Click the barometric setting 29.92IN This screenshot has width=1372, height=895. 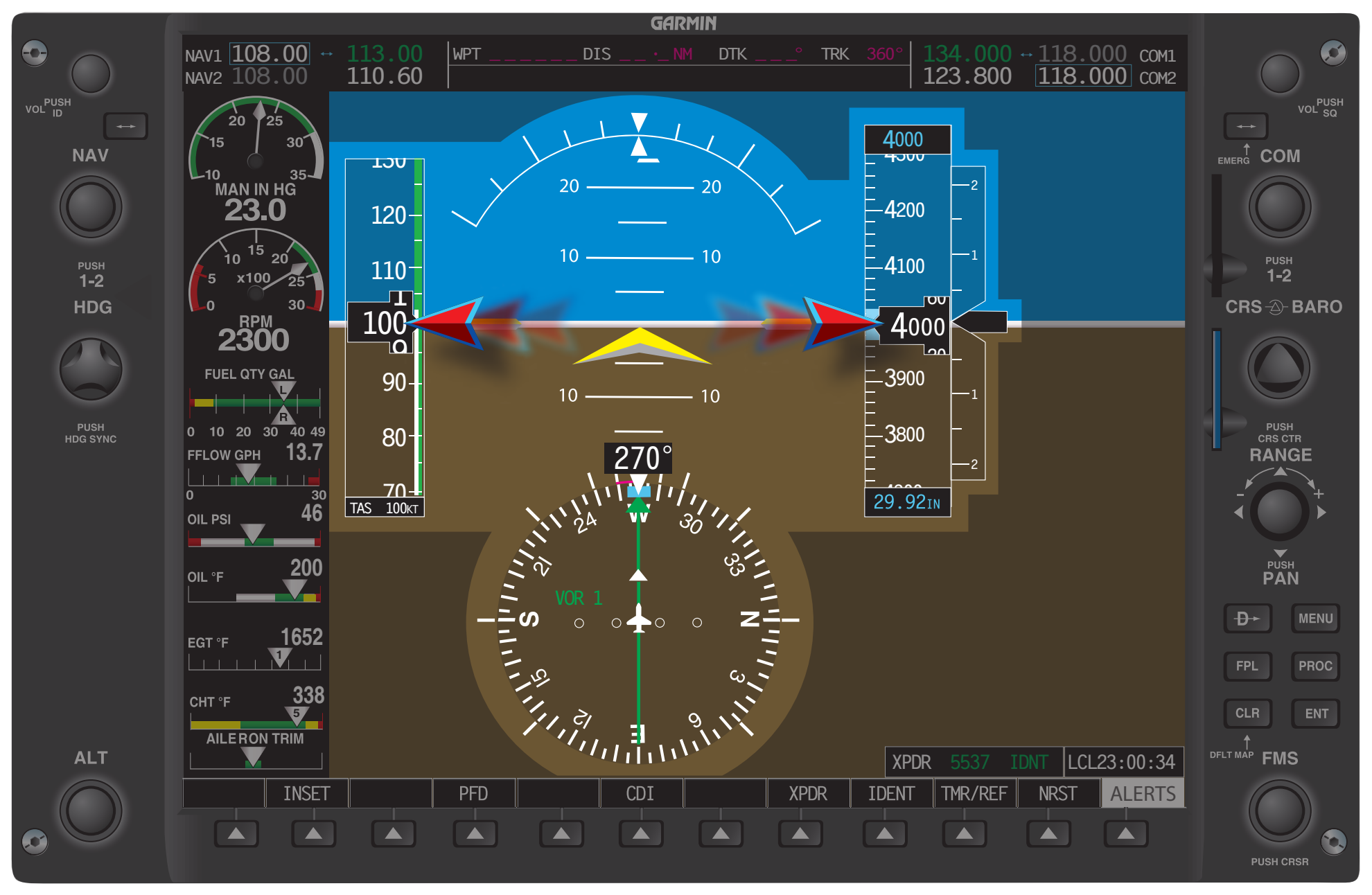click(907, 502)
